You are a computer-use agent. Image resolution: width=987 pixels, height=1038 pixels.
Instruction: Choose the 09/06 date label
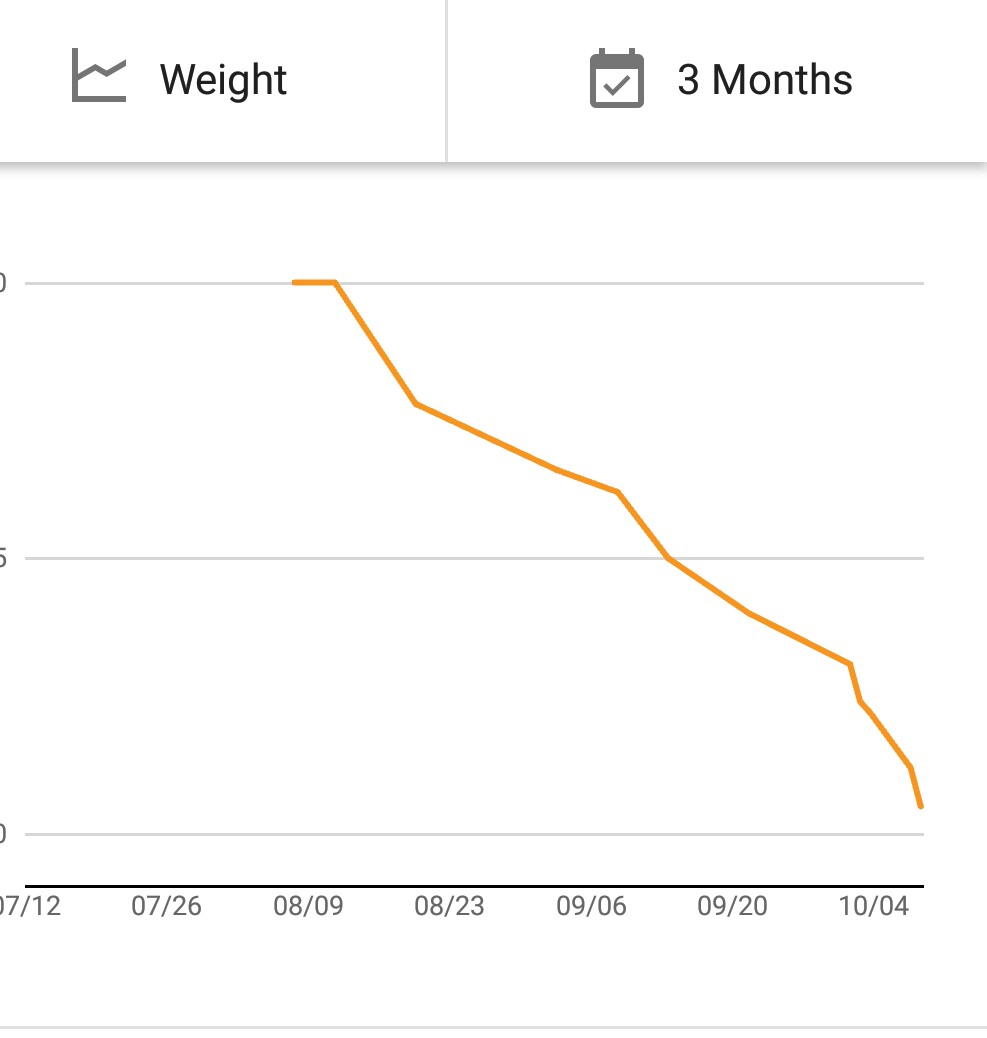pyautogui.click(x=591, y=906)
